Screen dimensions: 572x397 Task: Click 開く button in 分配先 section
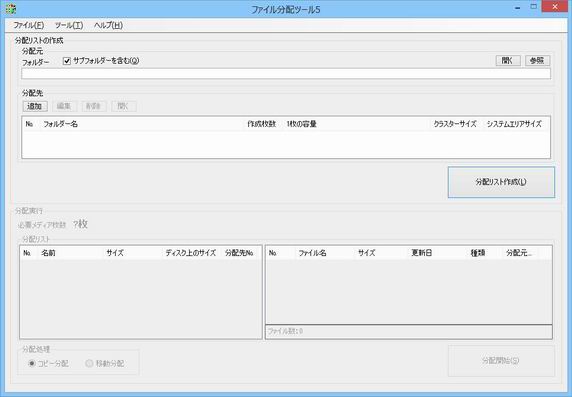(x=124, y=106)
